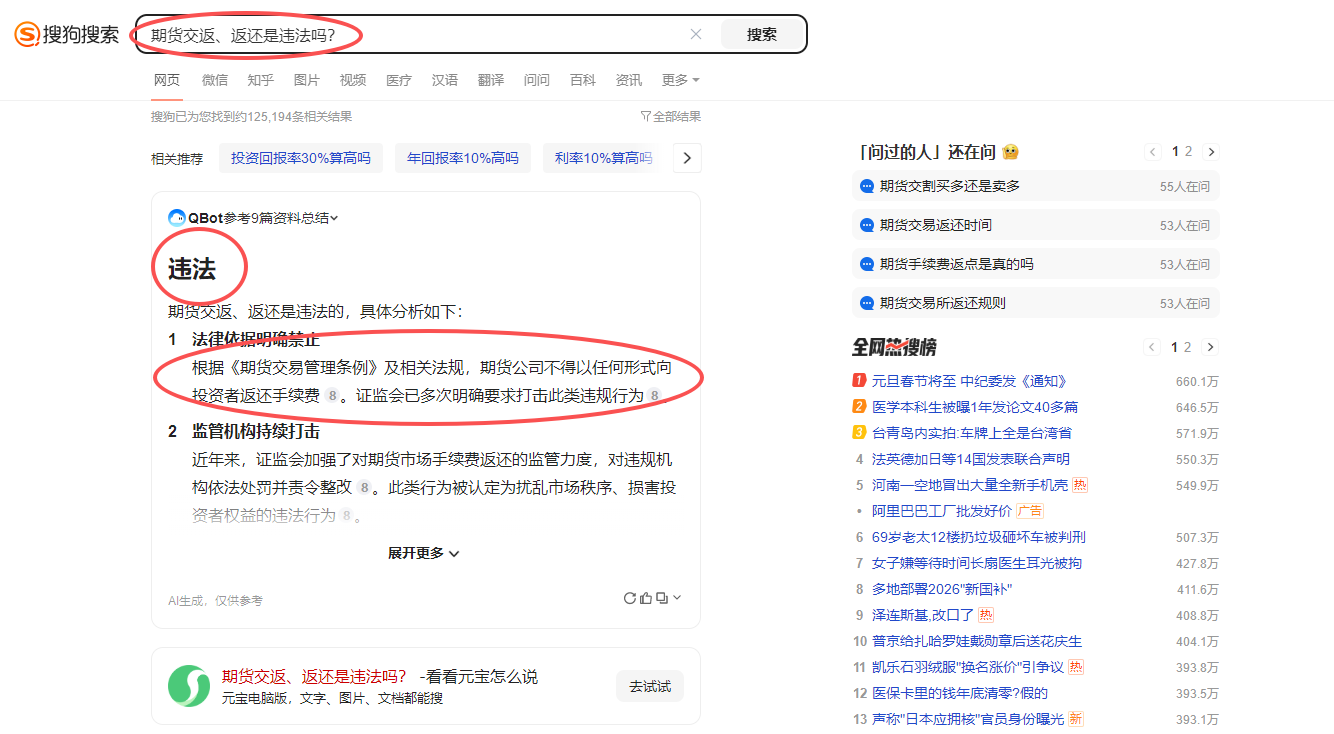This screenshot has width=1334, height=734.
Task: Open hot topic 泽连斯基,改口了
Action: click(x=923, y=615)
